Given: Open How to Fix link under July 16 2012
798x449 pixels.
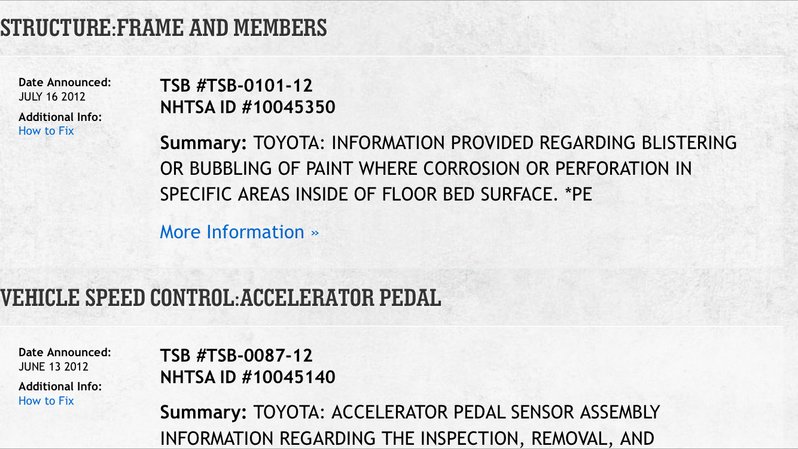Looking at the screenshot, I should pyautogui.click(x=46, y=131).
